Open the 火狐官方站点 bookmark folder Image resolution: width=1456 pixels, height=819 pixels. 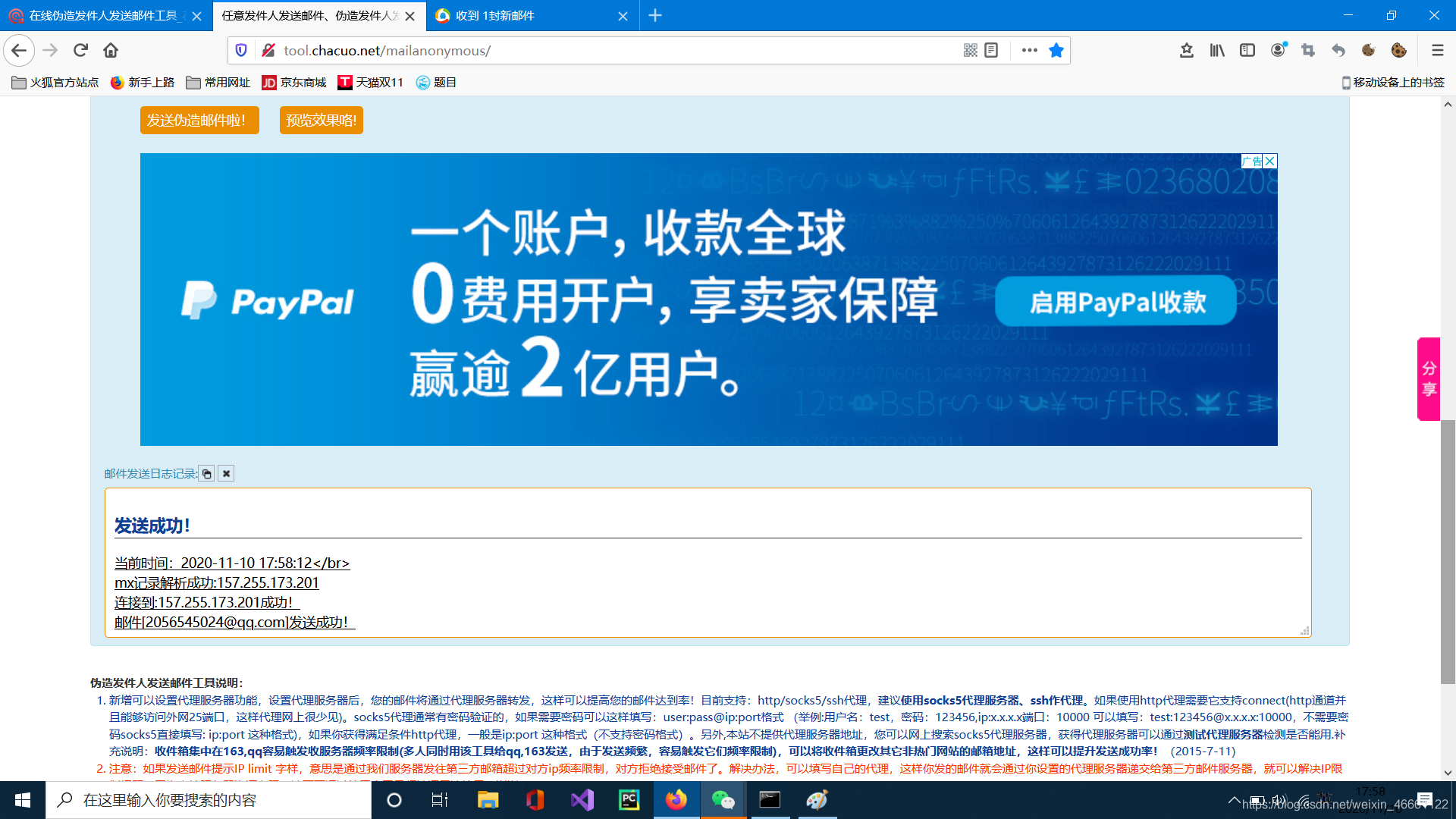55,82
